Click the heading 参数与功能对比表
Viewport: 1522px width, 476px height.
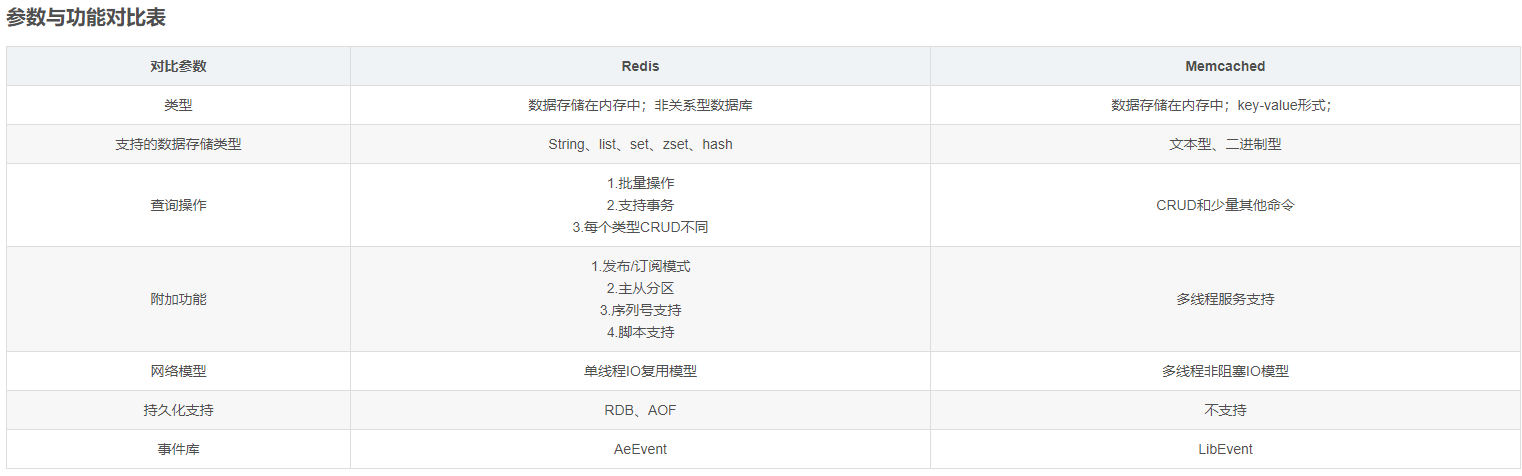[86, 17]
